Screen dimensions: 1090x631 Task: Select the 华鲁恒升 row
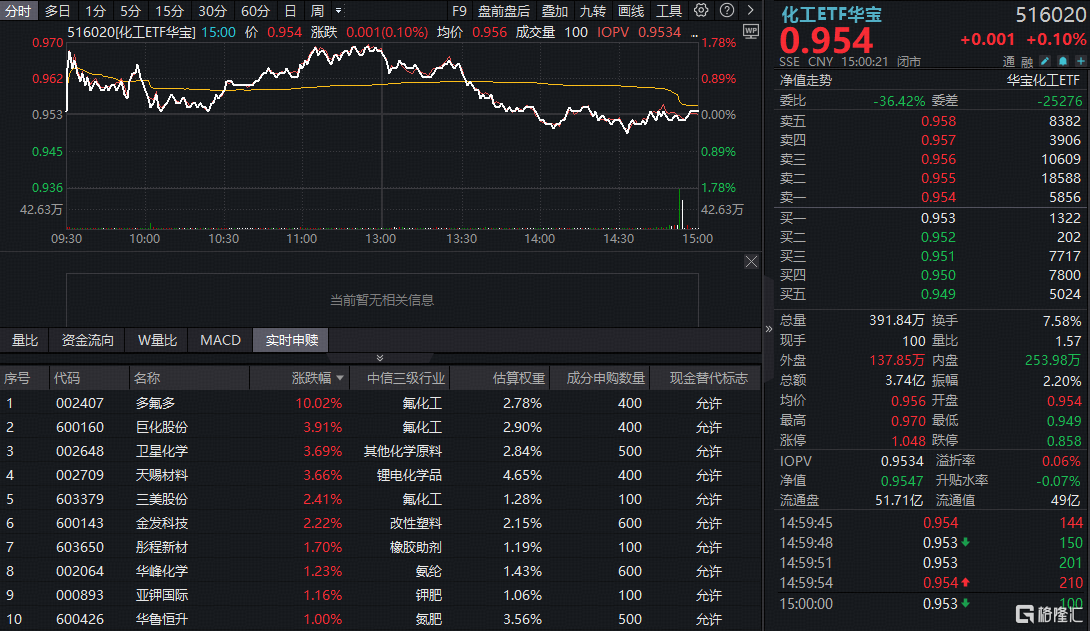381,619
